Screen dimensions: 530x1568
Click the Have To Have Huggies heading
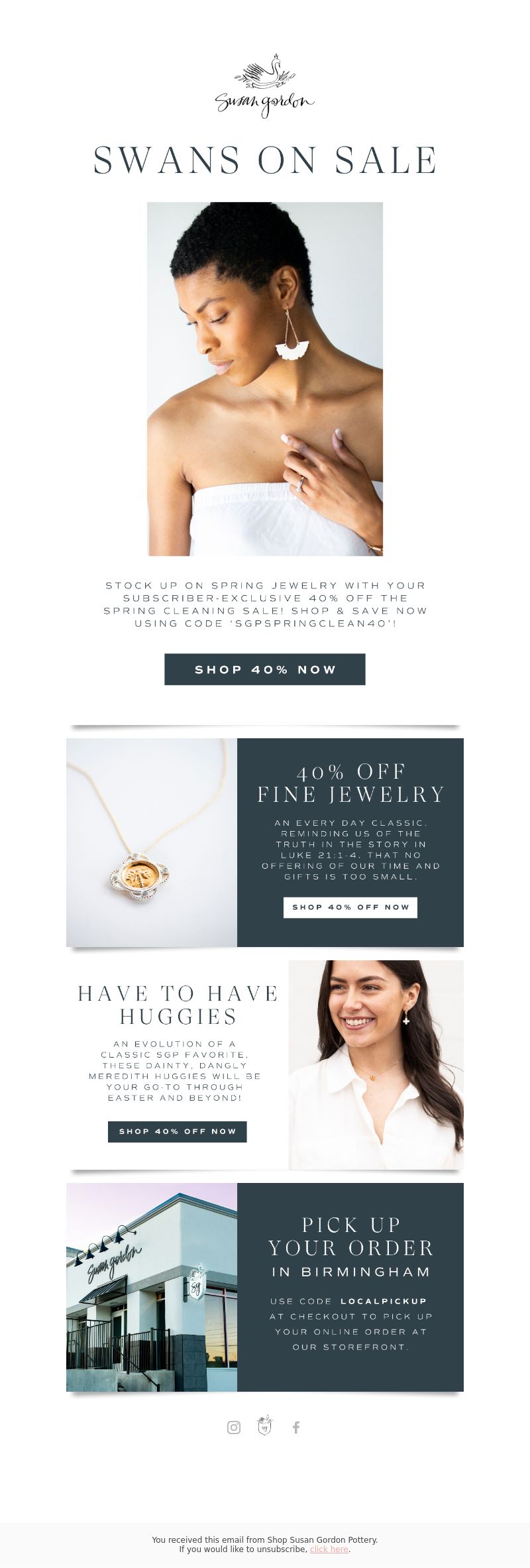click(178, 1005)
